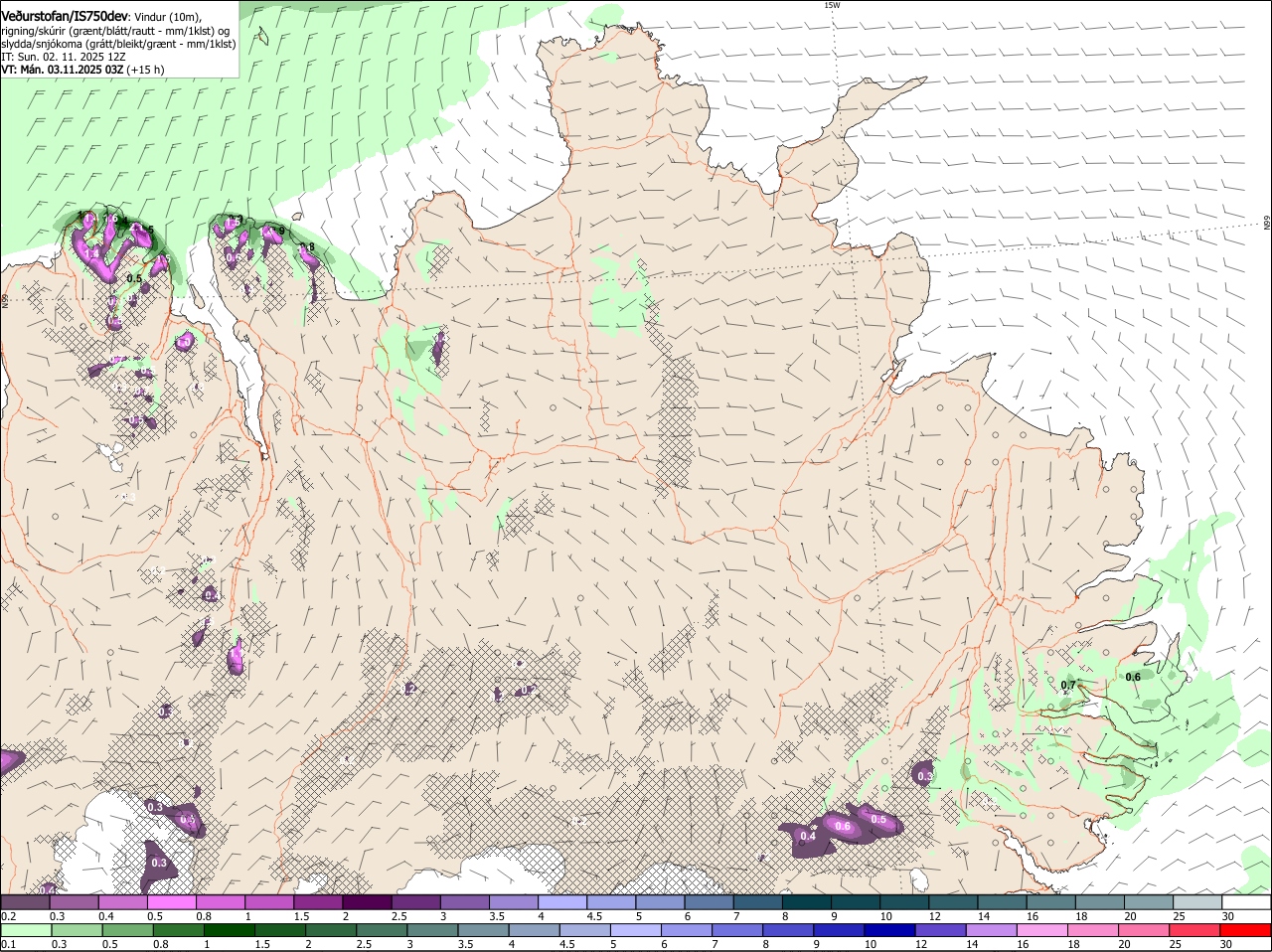Click the 'N99' label on right edge
Viewport: 1272px width, 952px height.
[x=1267, y=224]
